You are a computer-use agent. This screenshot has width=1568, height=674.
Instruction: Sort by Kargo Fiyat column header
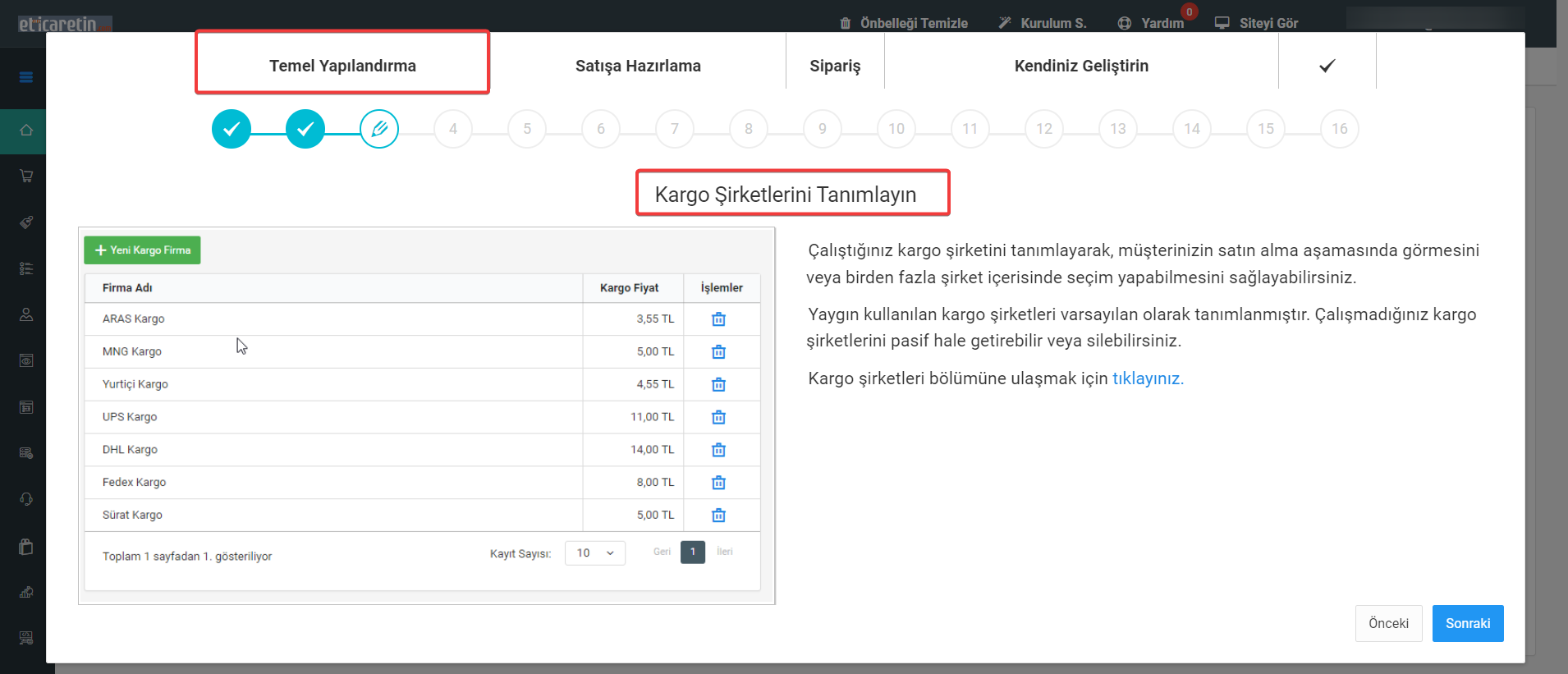pos(629,288)
